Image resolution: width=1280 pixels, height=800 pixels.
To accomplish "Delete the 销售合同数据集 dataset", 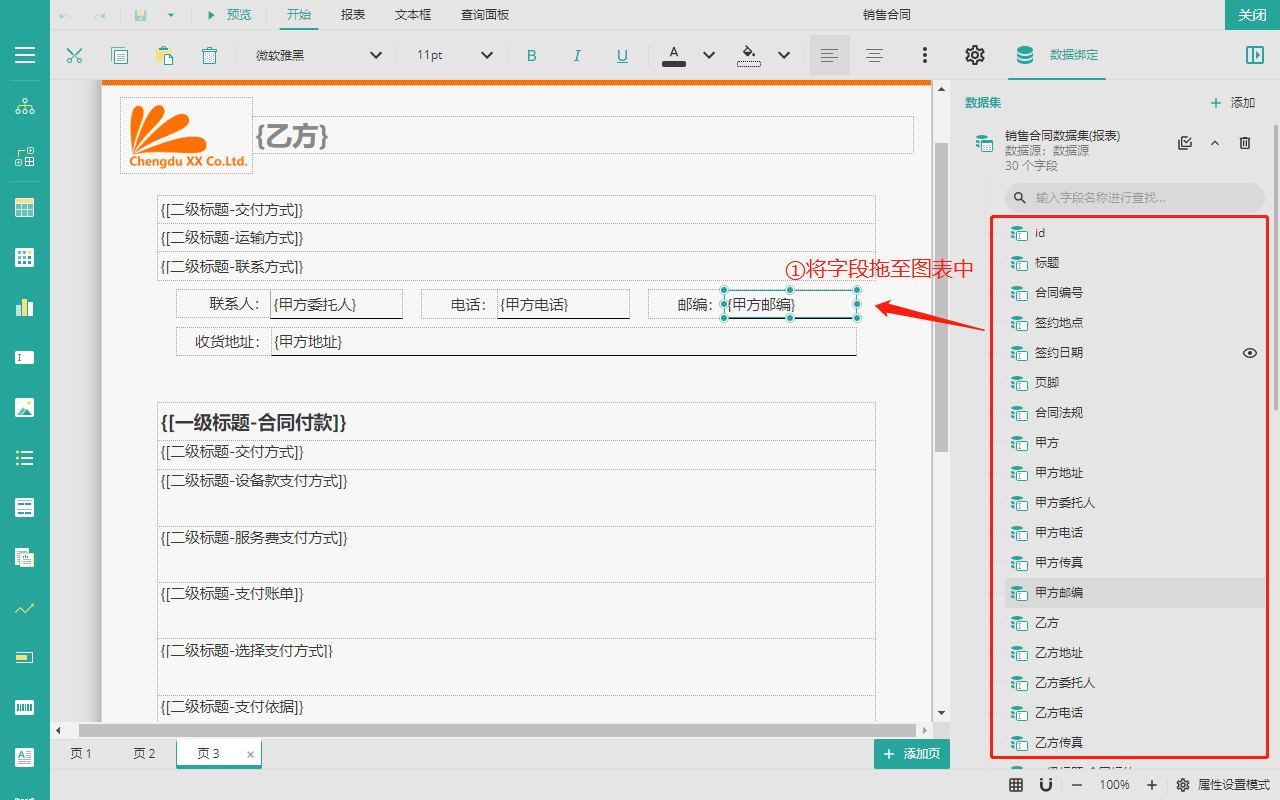I will click(x=1245, y=143).
